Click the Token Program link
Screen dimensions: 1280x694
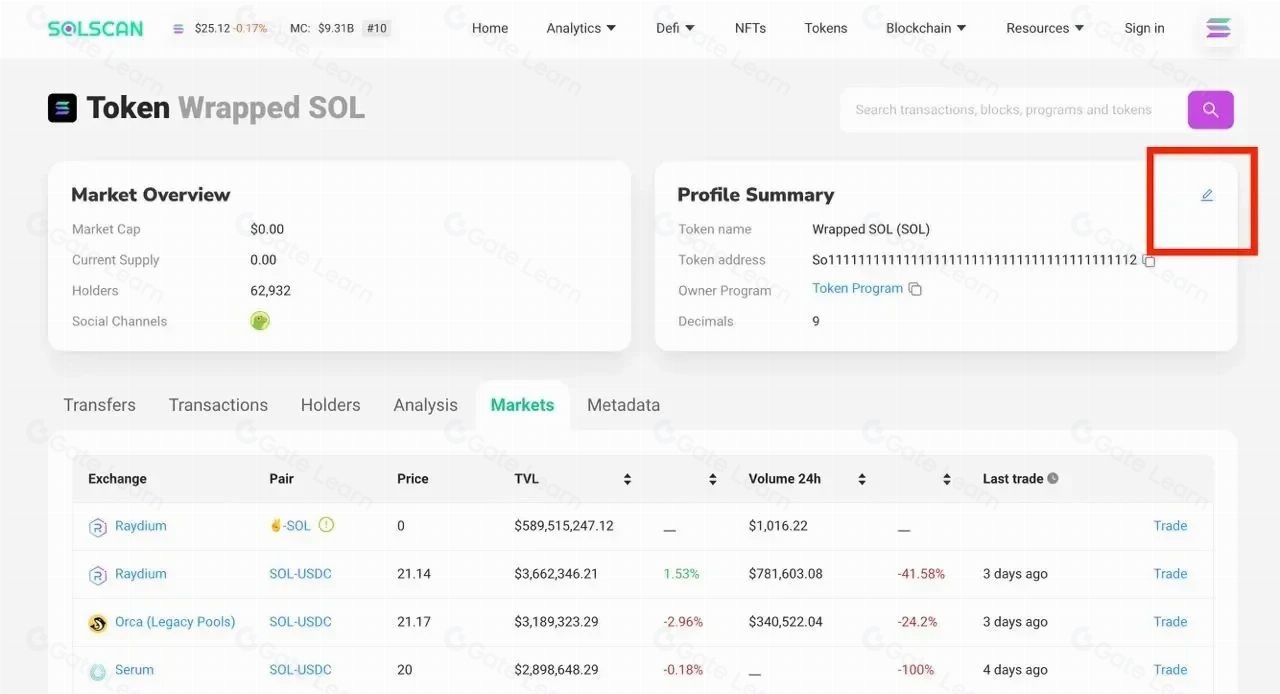tap(857, 288)
